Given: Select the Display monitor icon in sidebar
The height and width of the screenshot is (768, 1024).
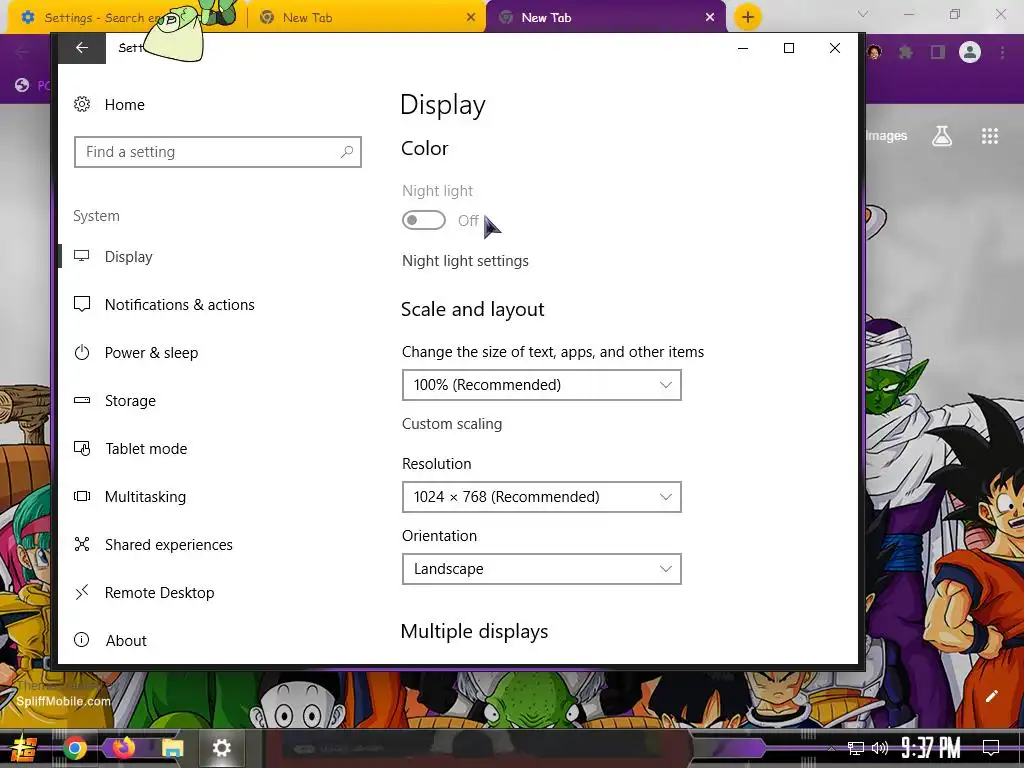Looking at the screenshot, I should pos(82,256).
